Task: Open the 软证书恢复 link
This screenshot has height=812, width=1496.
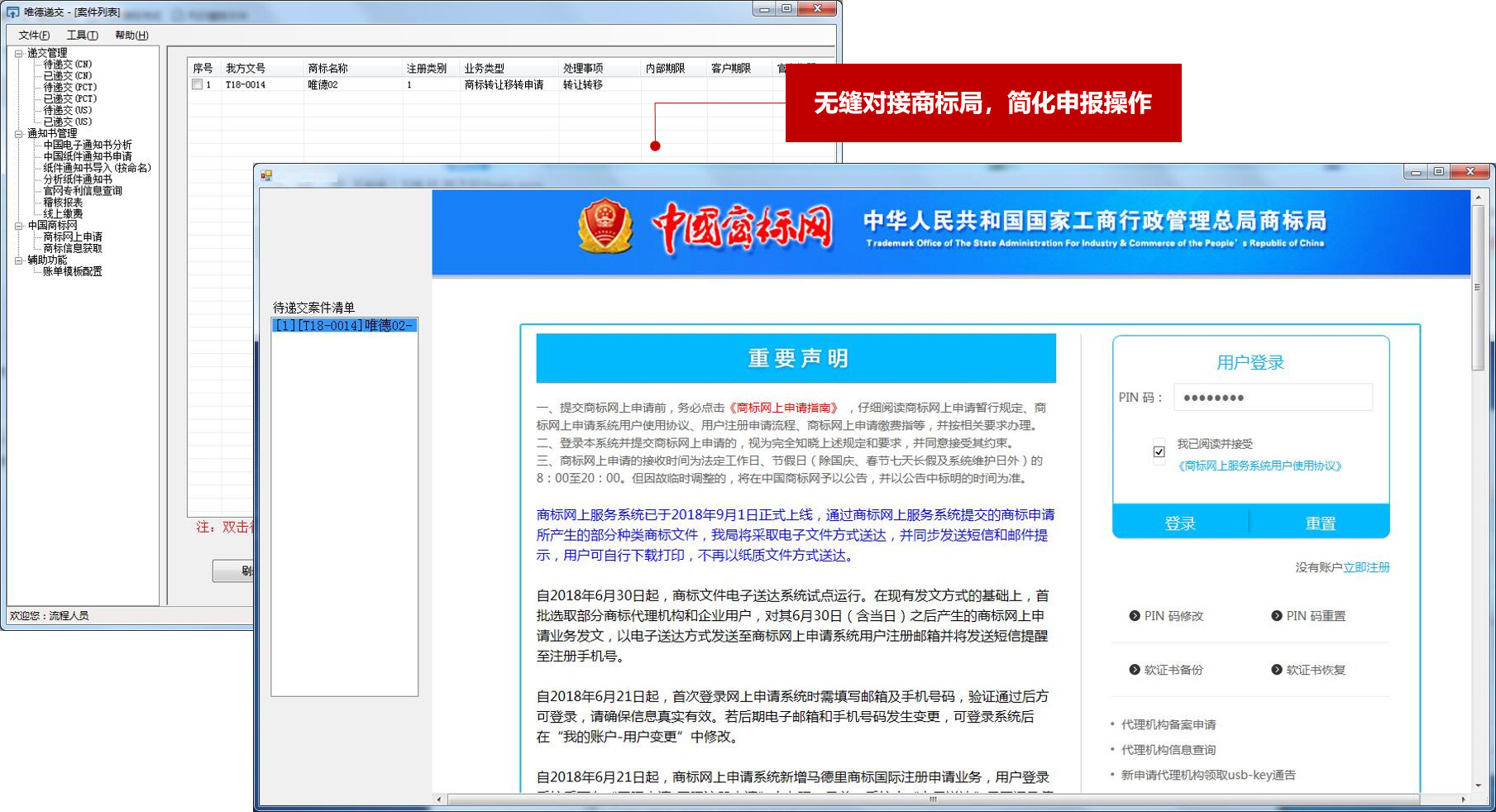Action: (x=1308, y=670)
